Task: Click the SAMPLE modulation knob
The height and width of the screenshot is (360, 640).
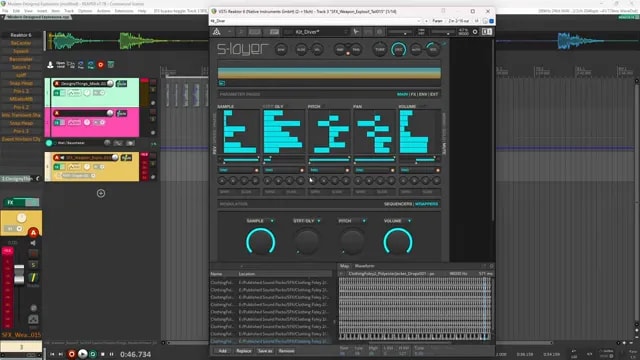Action: pos(260,242)
